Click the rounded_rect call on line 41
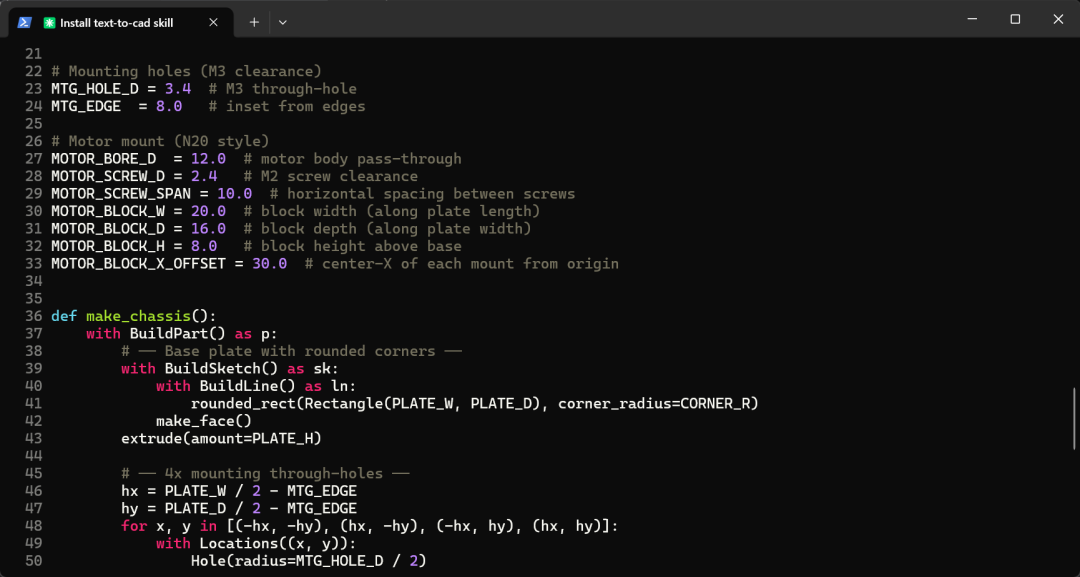The image size is (1080, 577). pyautogui.click(x=475, y=403)
